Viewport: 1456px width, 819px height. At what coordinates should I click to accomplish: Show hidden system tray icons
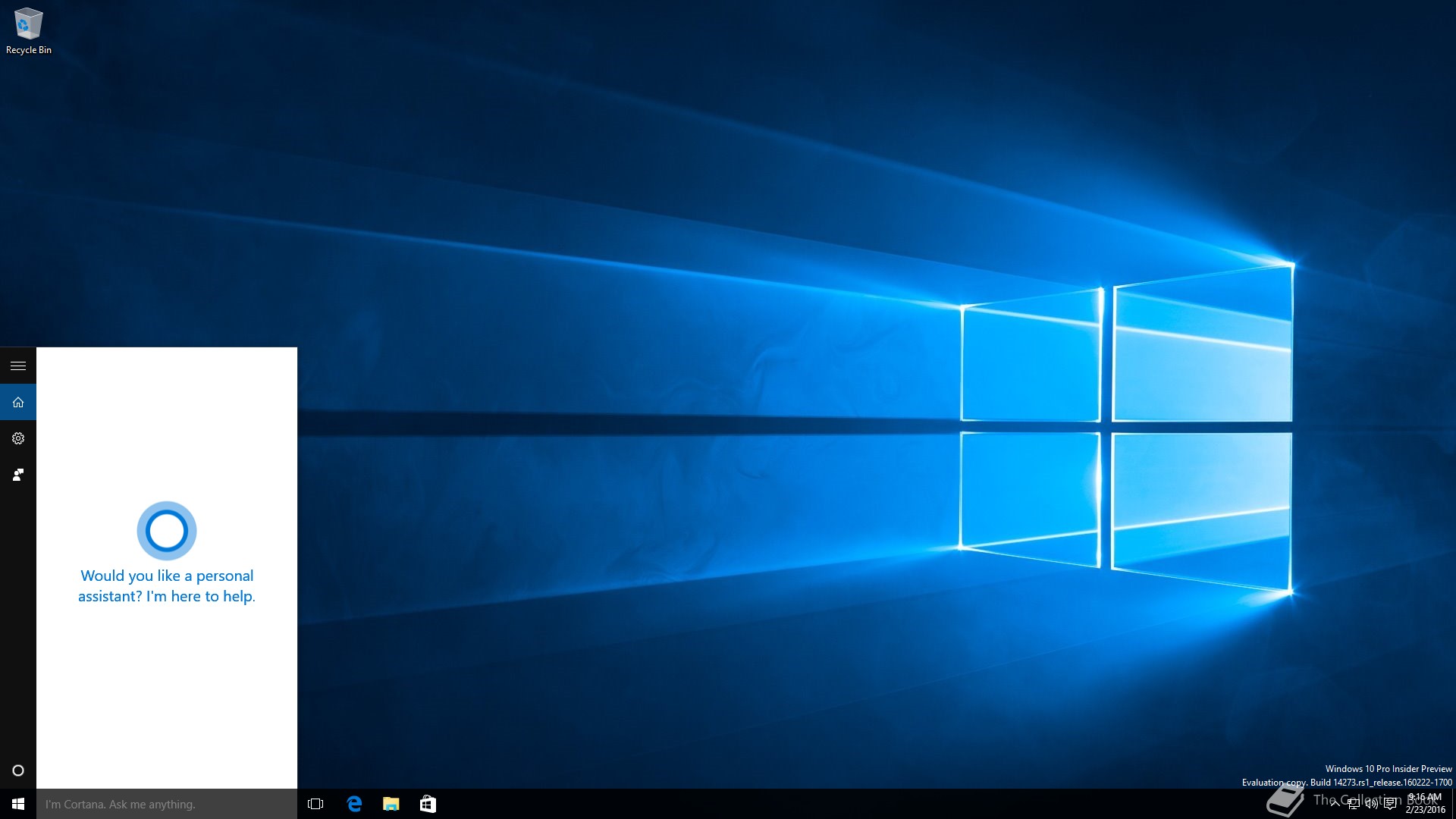(1335, 804)
